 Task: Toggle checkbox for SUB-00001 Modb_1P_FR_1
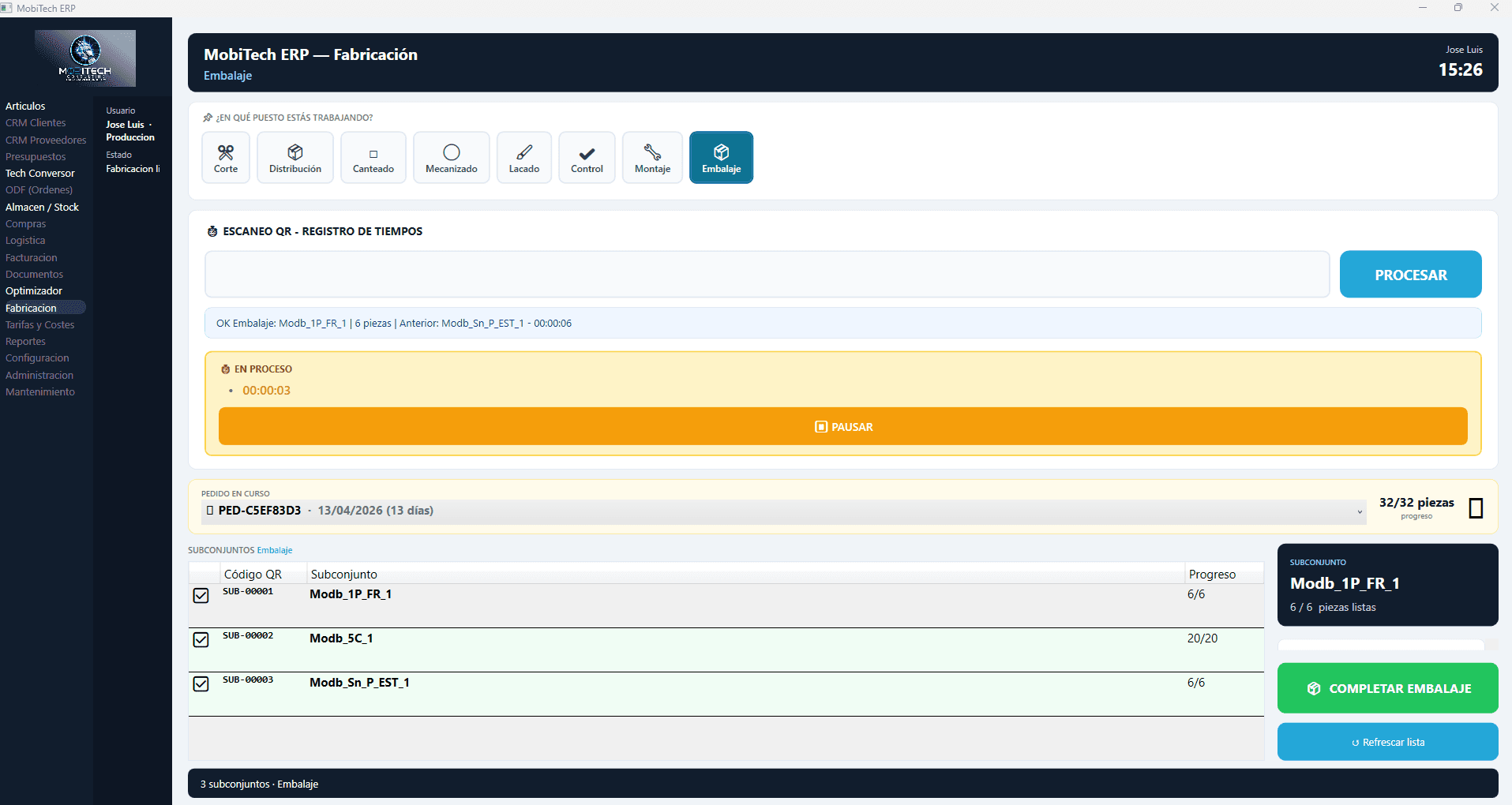pyautogui.click(x=201, y=596)
